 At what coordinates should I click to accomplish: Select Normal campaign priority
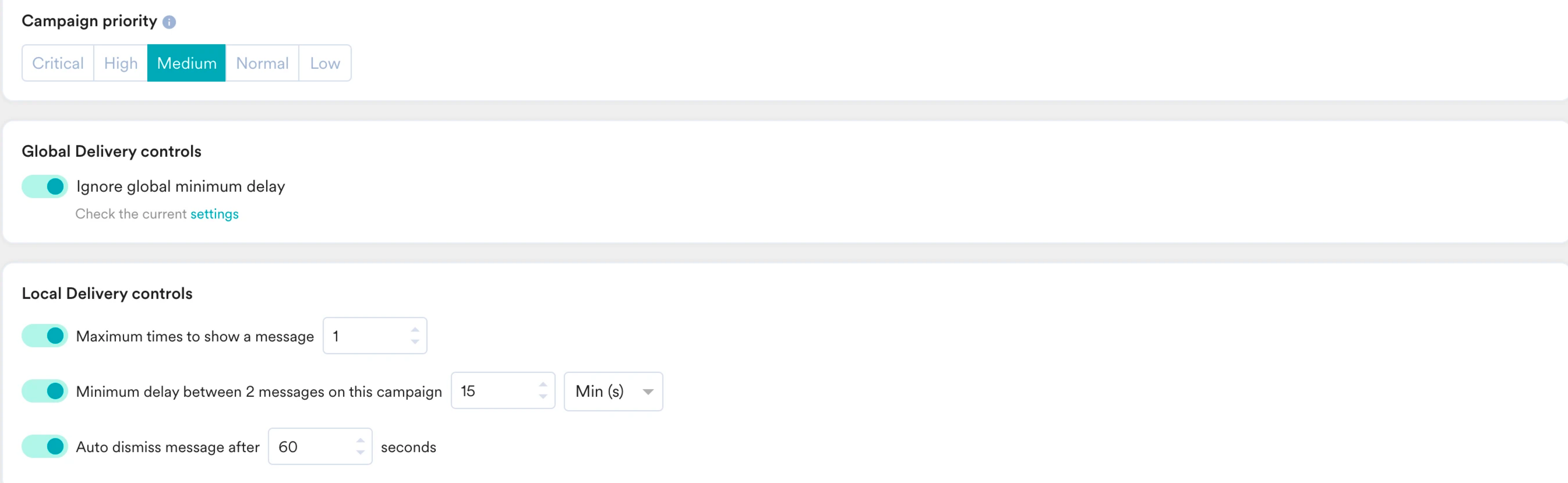click(x=262, y=63)
